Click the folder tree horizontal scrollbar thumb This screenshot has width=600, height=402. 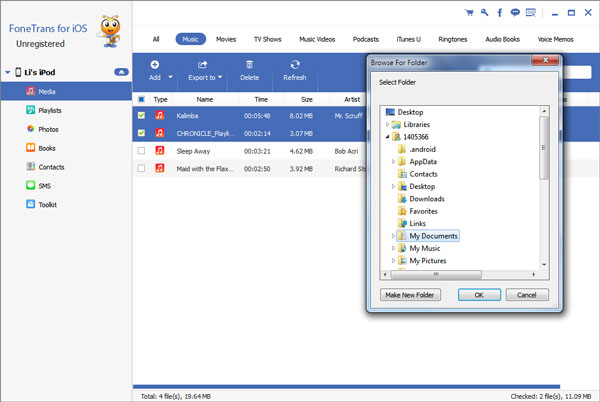(435, 274)
